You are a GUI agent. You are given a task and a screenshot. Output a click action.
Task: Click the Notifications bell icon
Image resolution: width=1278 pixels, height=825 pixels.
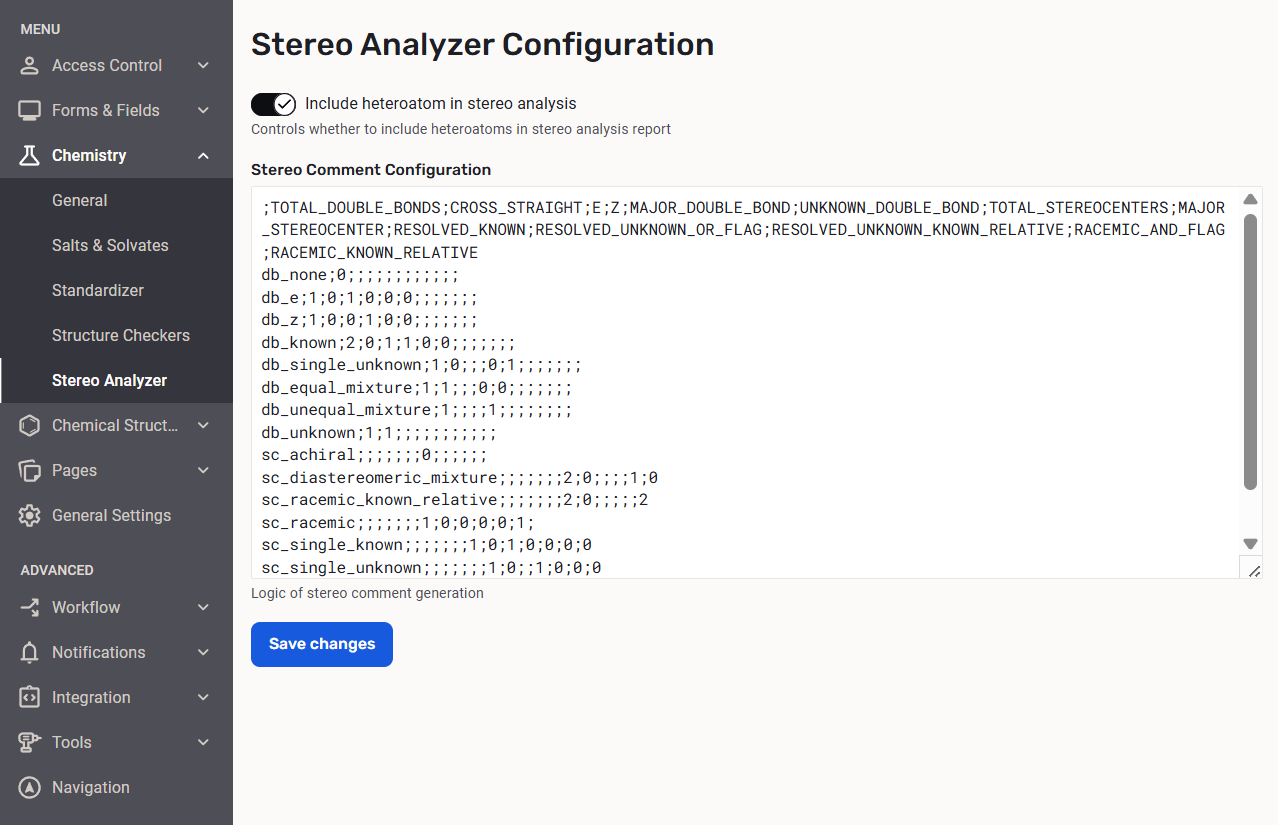tap(30, 653)
